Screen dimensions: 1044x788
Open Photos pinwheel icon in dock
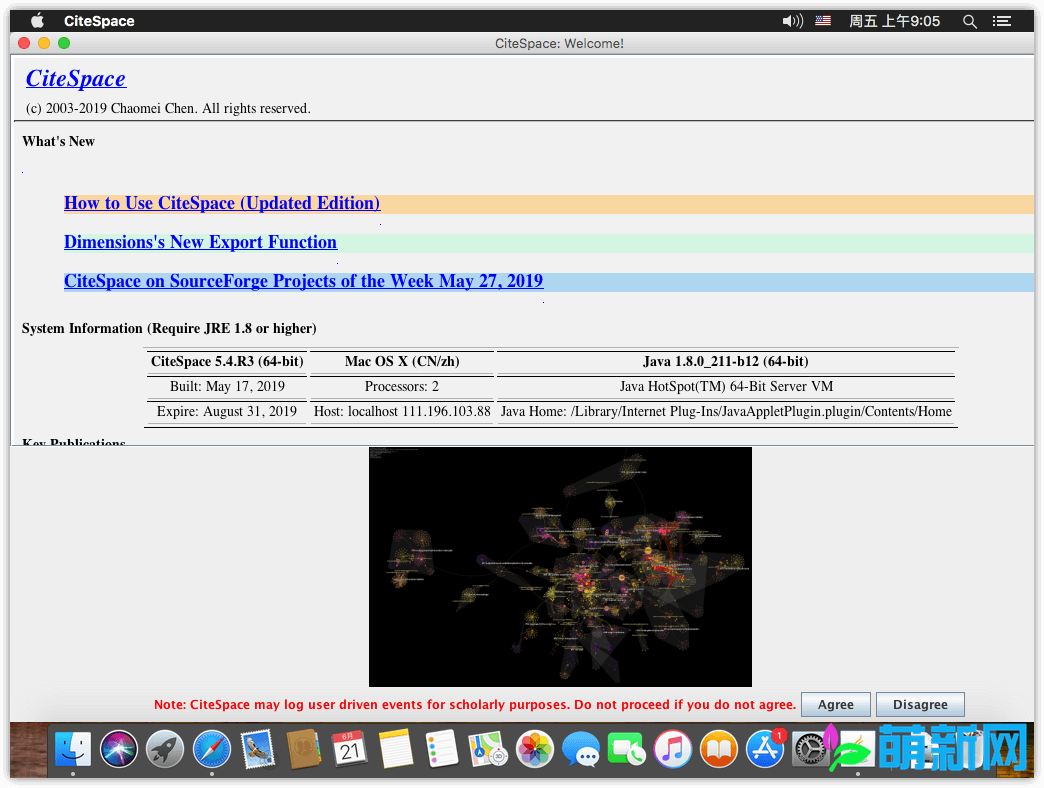[x=535, y=749]
